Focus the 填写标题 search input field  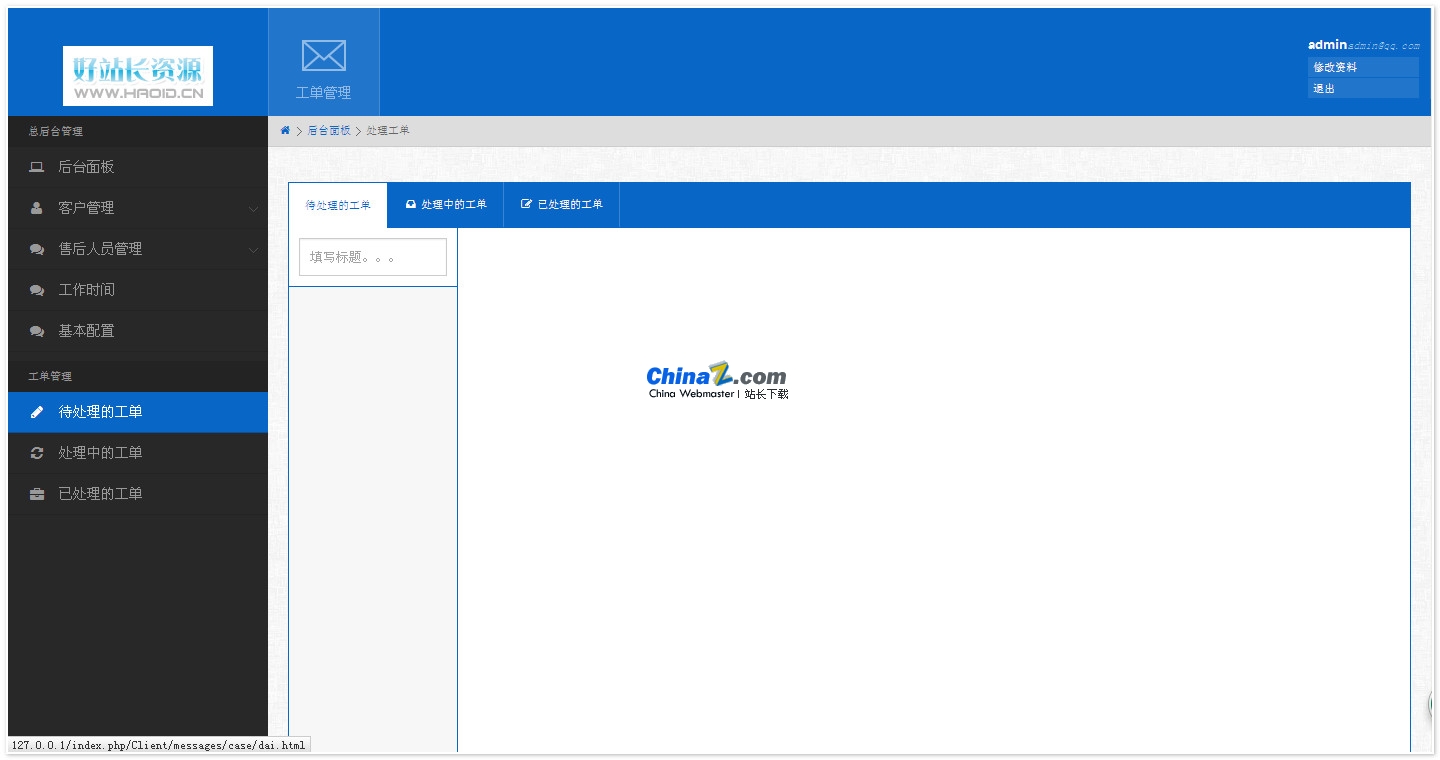click(373, 257)
